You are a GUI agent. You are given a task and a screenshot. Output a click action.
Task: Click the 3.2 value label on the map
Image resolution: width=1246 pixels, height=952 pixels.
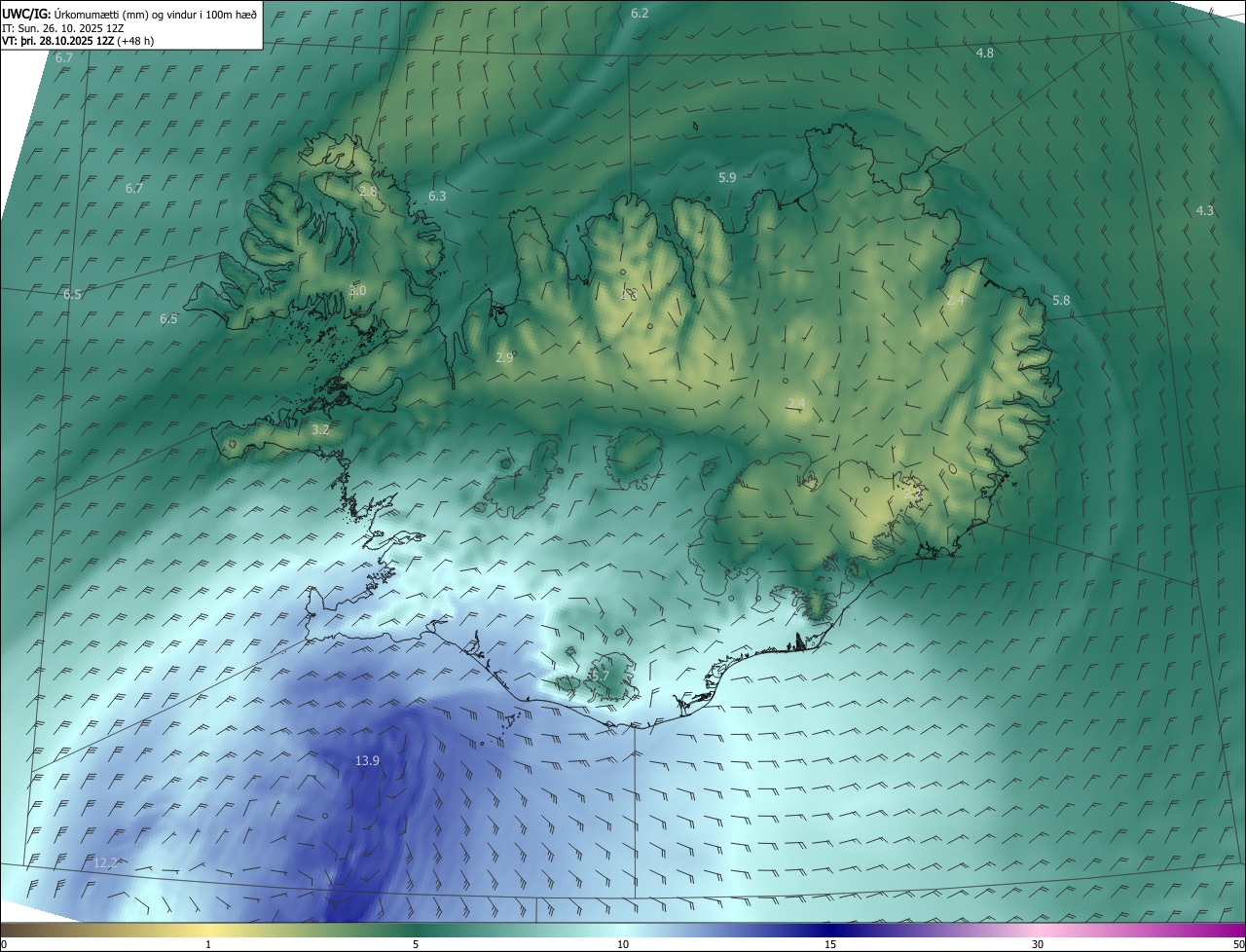tap(320, 429)
